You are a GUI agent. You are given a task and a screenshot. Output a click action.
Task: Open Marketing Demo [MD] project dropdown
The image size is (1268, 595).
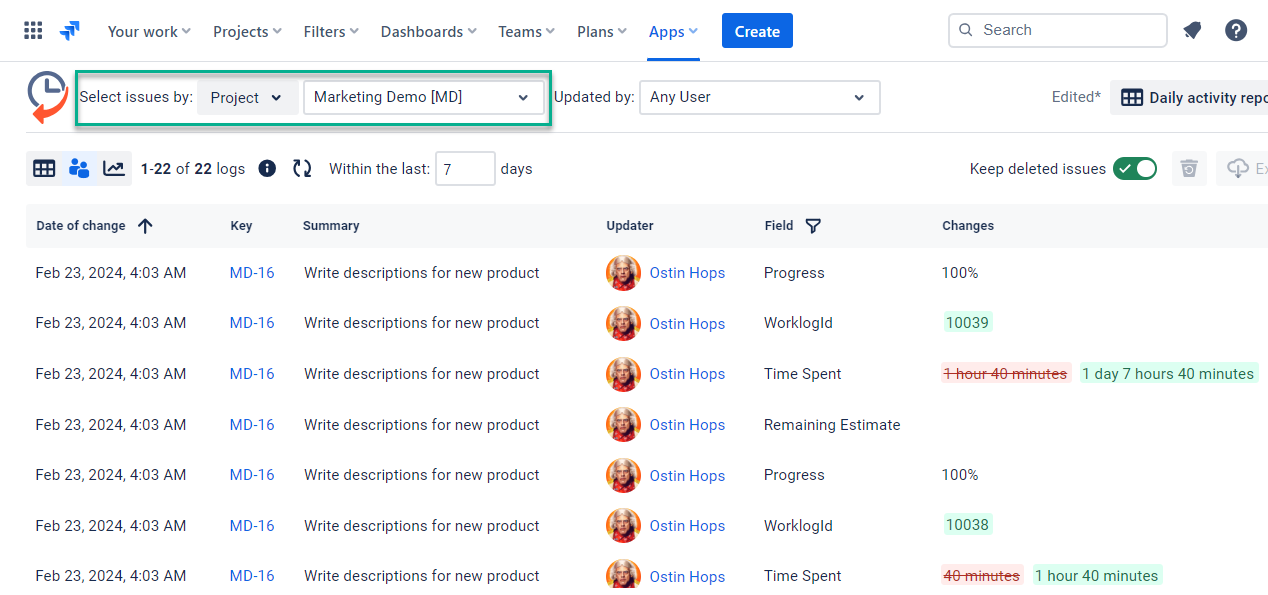pos(423,98)
